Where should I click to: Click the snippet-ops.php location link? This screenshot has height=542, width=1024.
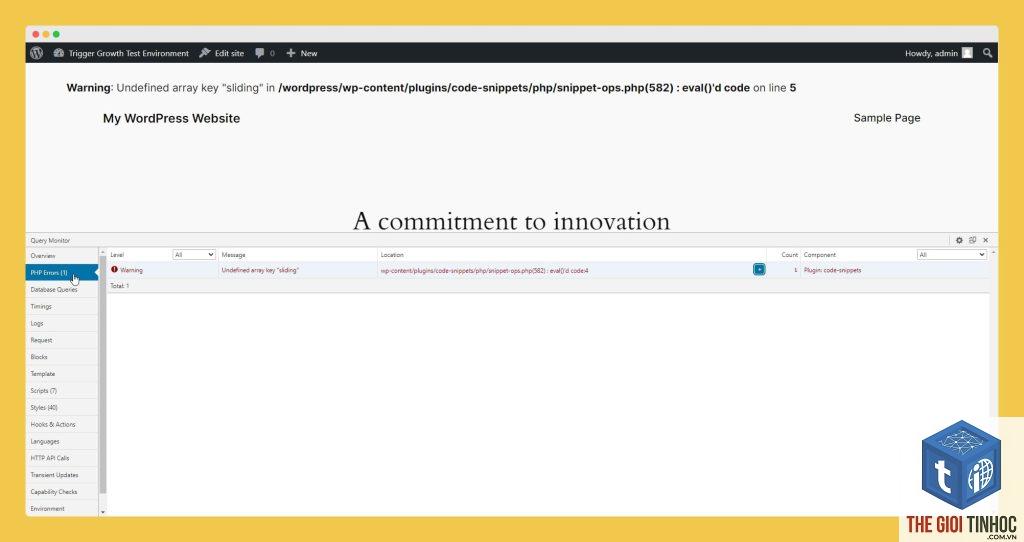pos(484,270)
